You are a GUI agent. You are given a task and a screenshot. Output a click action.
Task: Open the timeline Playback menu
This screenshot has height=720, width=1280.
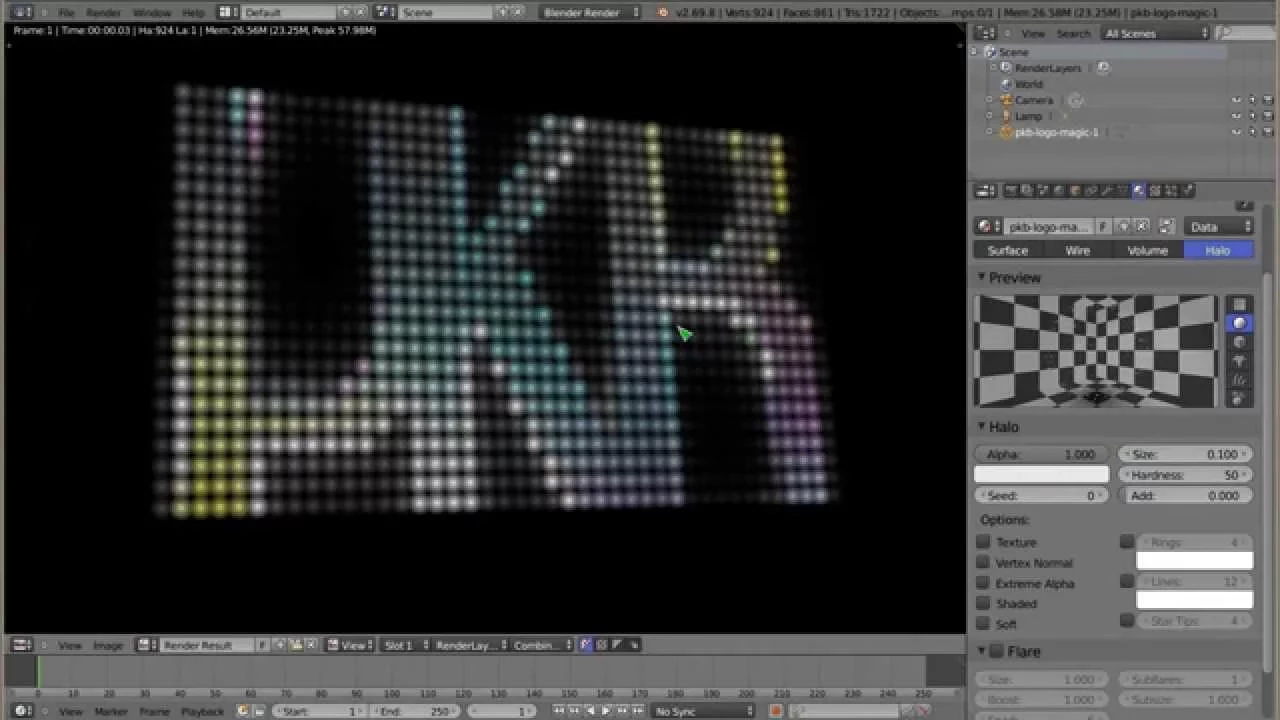click(x=203, y=711)
